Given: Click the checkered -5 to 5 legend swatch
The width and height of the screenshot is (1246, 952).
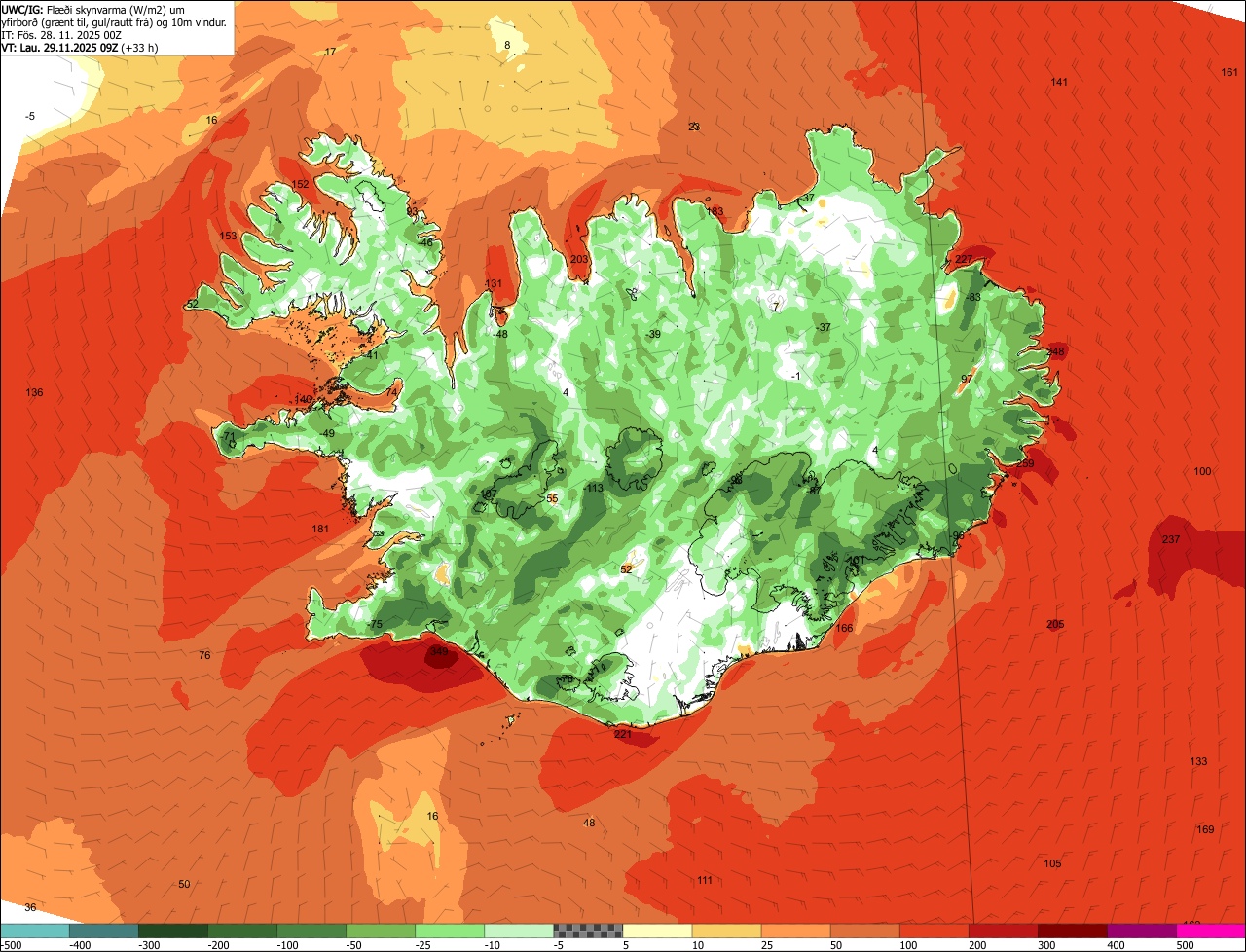Looking at the screenshot, I should click(x=588, y=931).
